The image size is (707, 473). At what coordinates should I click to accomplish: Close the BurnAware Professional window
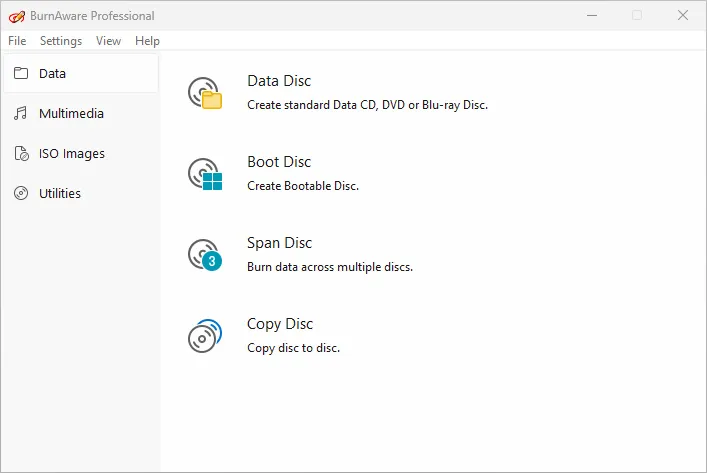pos(683,16)
